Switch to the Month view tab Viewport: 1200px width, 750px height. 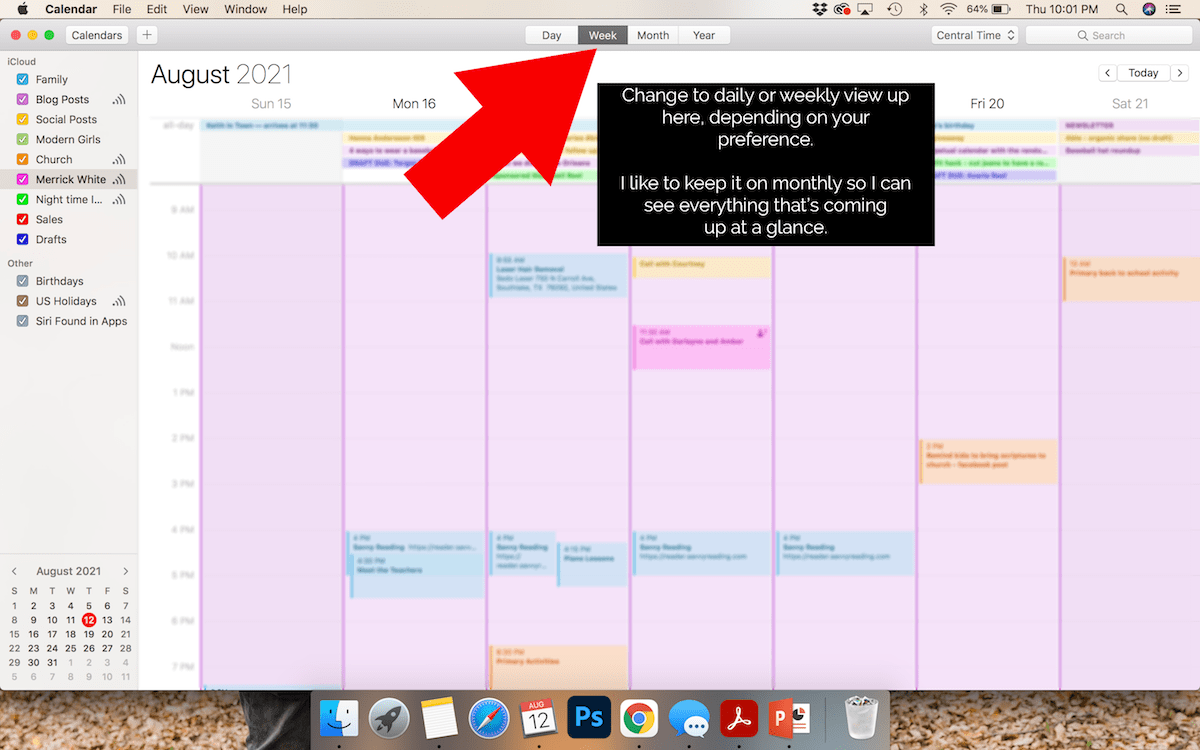[x=652, y=34]
